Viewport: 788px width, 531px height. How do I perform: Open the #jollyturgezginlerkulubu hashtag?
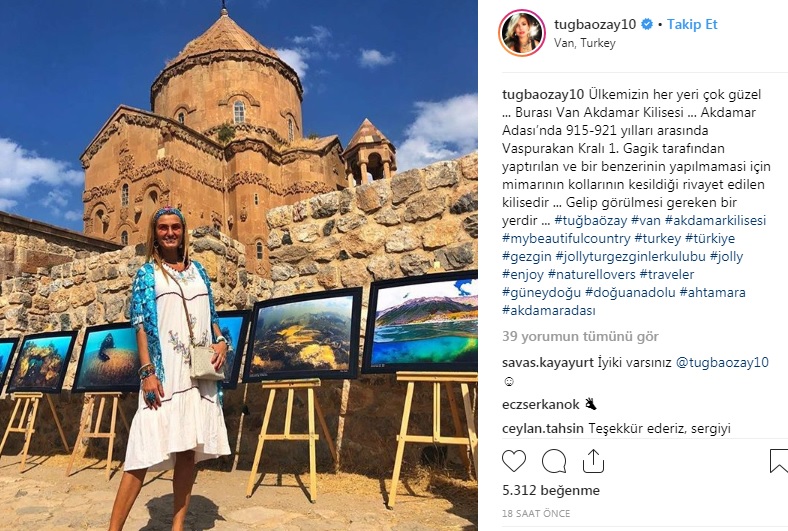pyautogui.click(x=631, y=257)
